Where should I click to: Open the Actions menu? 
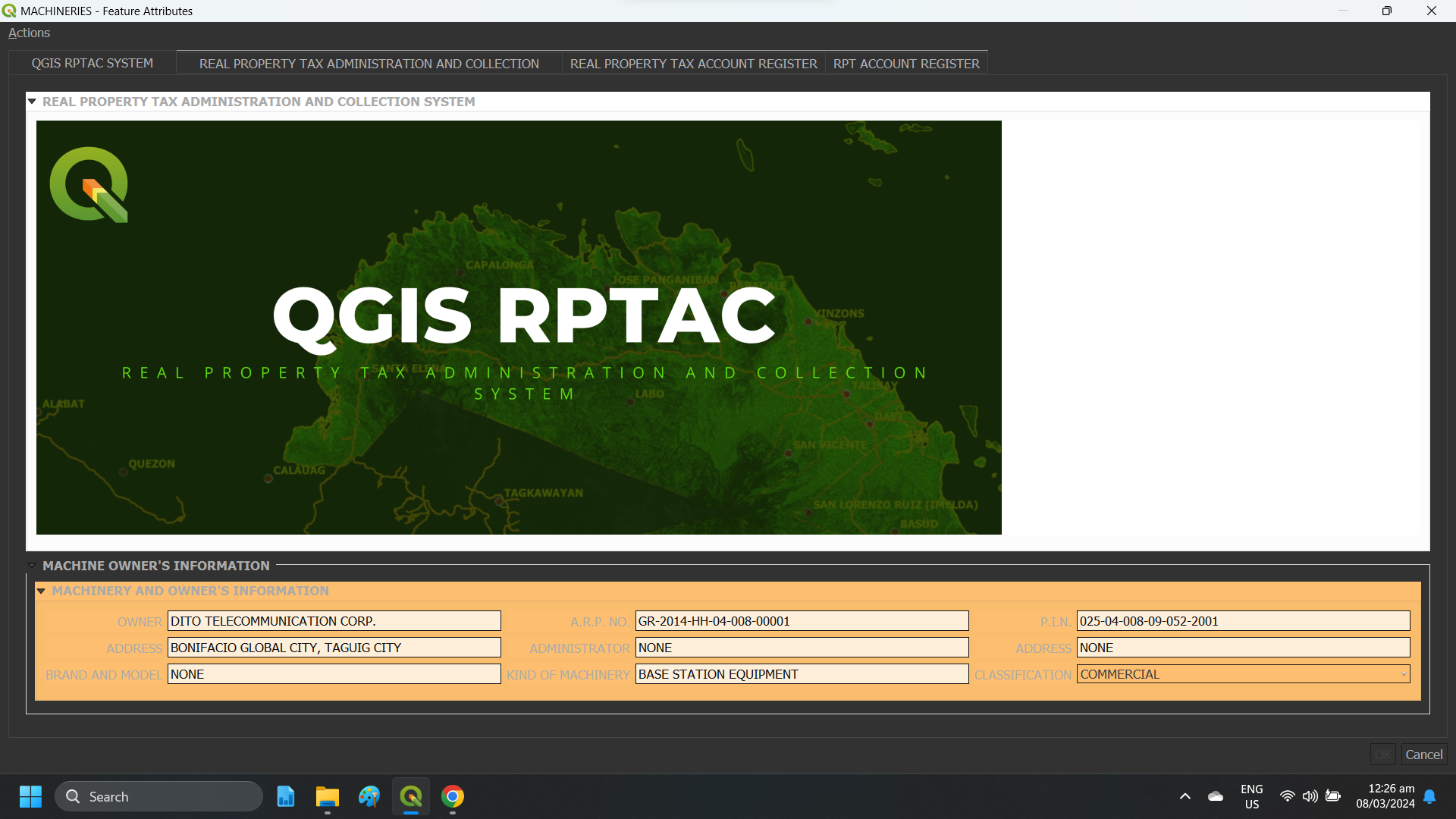coord(29,33)
